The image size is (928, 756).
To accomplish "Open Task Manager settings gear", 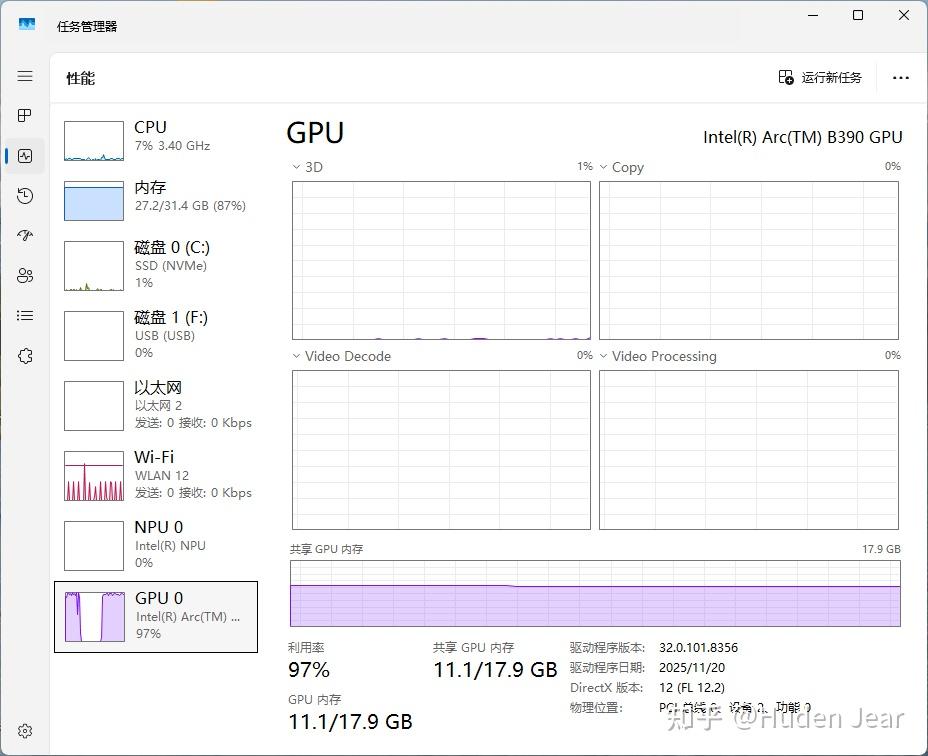I will click(25, 731).
